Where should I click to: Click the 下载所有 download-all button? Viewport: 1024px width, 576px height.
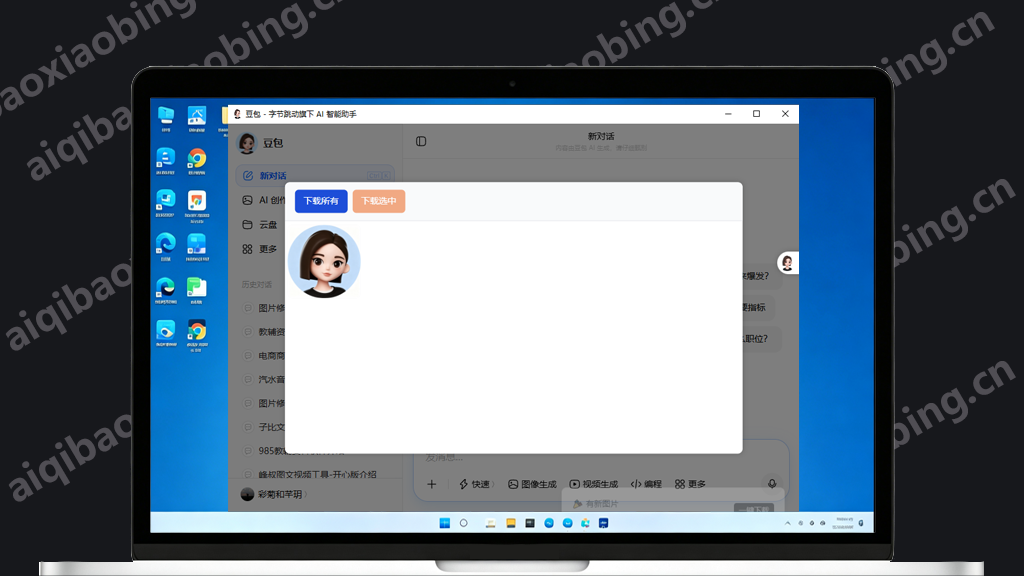tap(321, 201)
